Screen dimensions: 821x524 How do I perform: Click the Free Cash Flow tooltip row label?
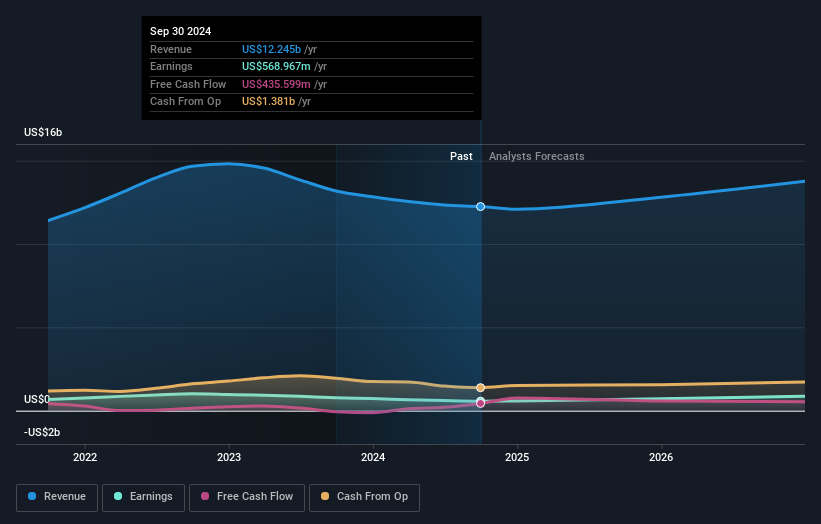tap(188, 84)
